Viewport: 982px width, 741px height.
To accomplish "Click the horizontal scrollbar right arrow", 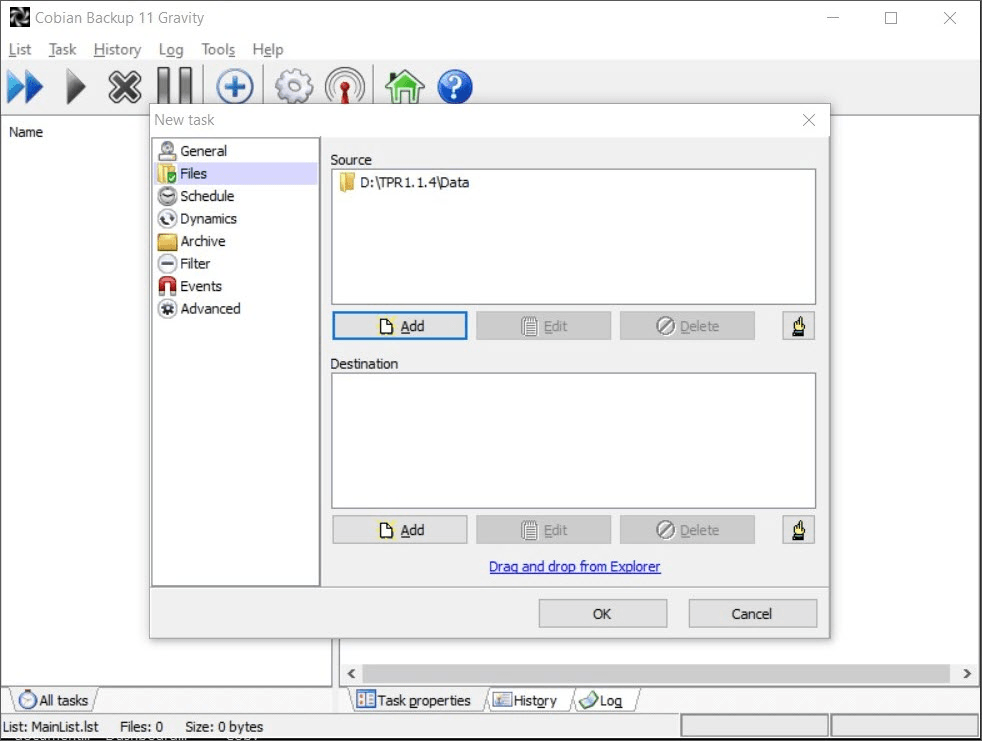I will pos(967,673).
